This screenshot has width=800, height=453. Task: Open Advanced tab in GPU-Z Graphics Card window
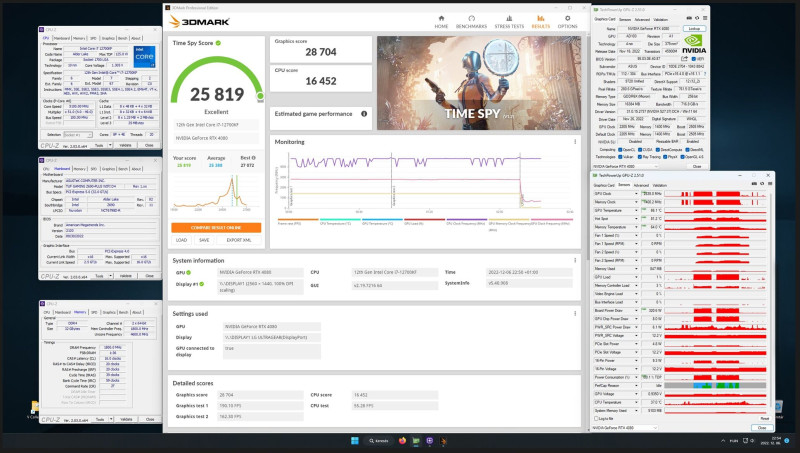tap(642, 19)
